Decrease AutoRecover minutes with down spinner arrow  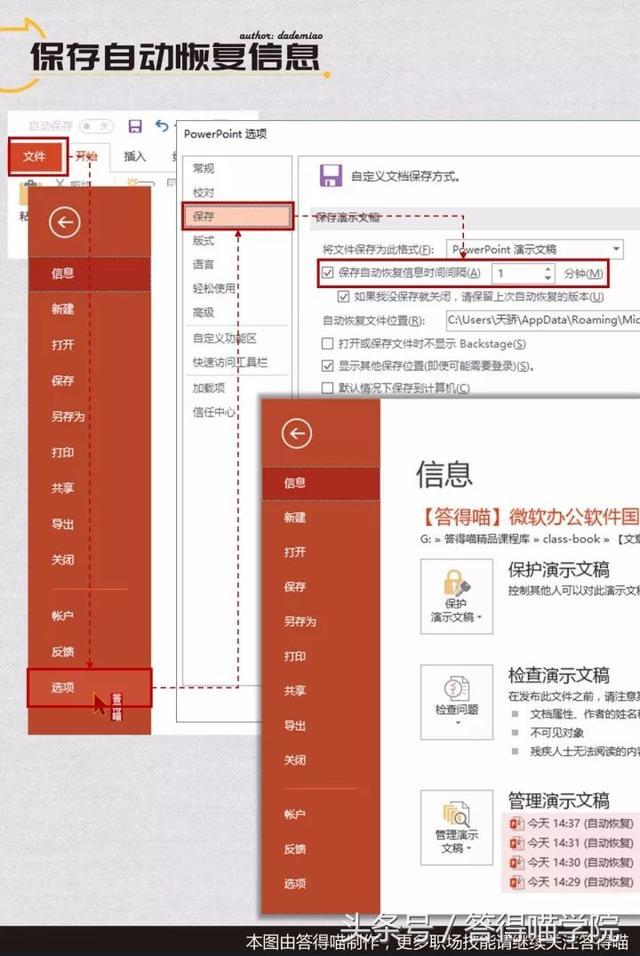(548, 278)
